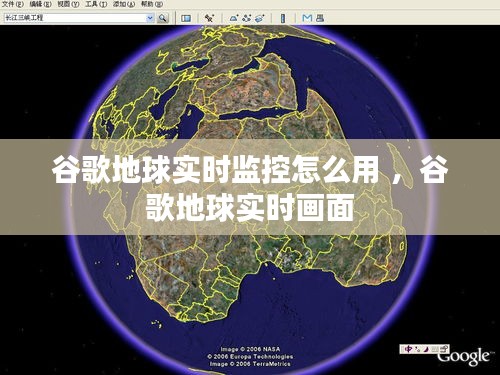Open the 工具(T) menu
Viewport: 500px width, 375px height.
coord(96,4)
